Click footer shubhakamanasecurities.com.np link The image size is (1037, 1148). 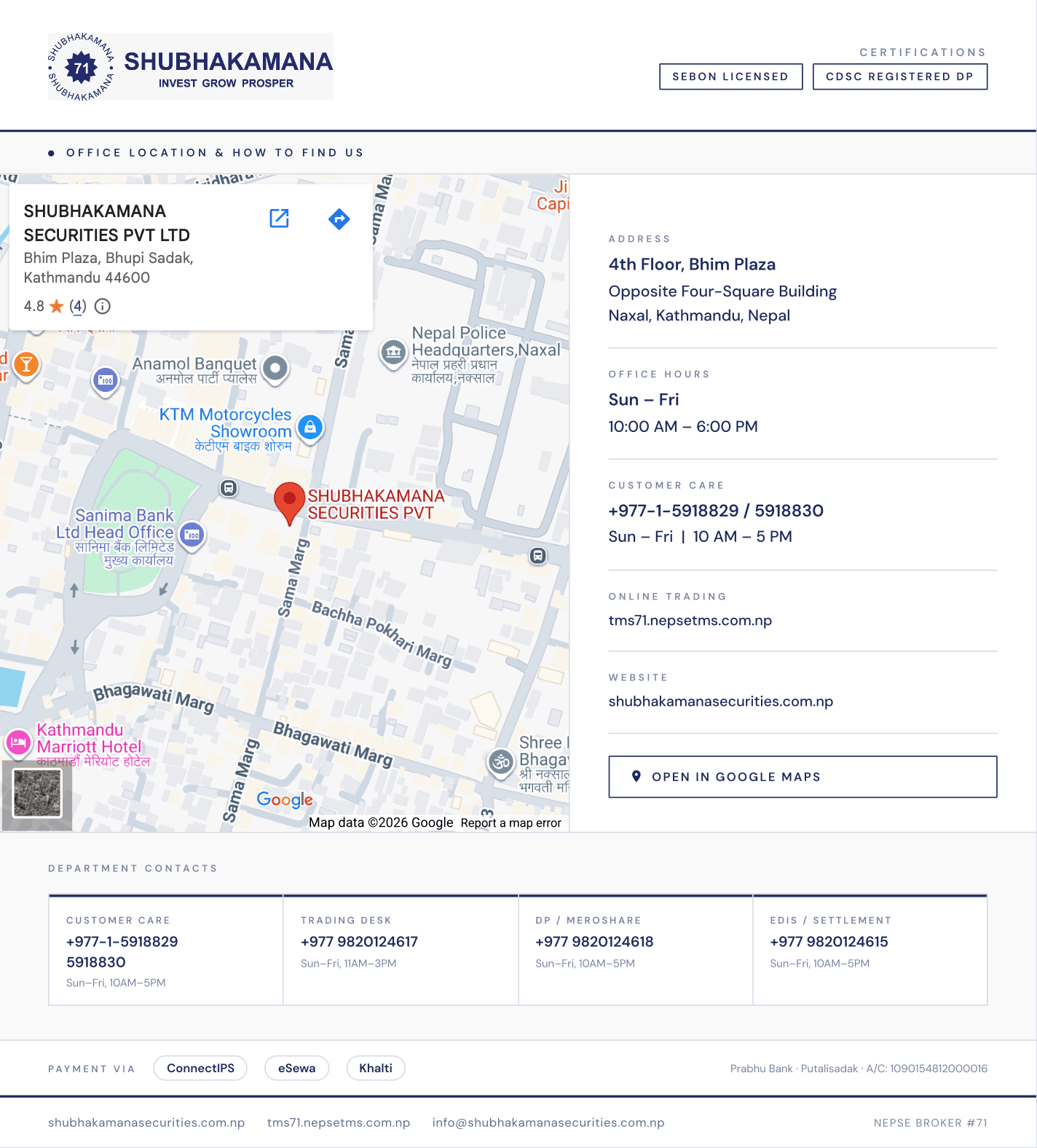[x=146, y=1123]
